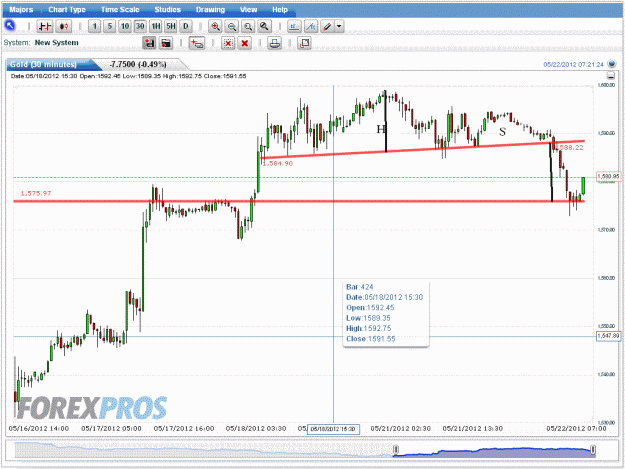625x469 pixels.
Task: Set the 5H time scale
Action: (x=171, y=27)
